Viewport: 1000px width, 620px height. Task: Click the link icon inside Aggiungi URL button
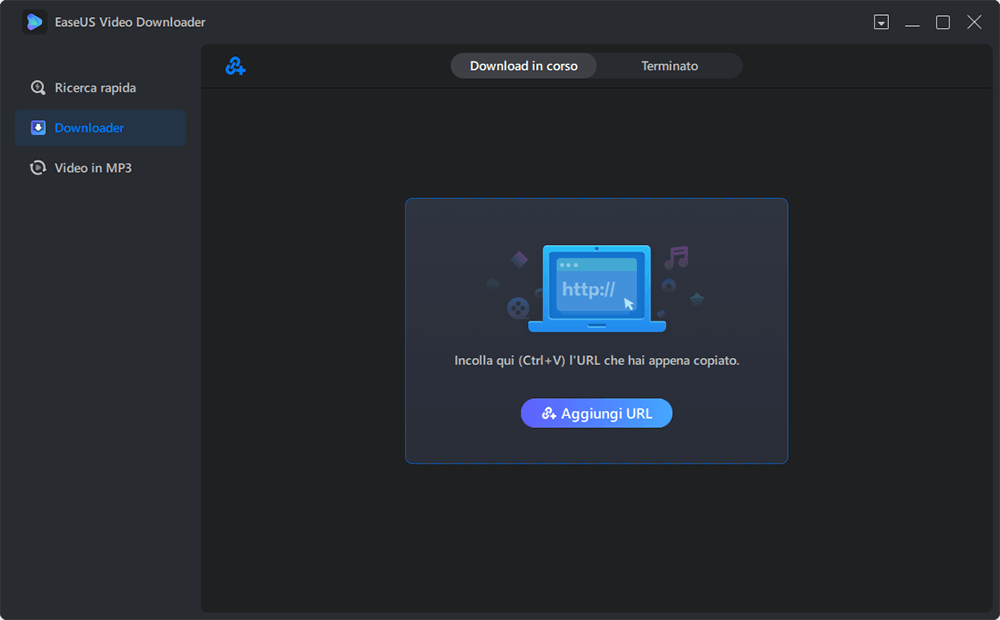tap(548, 413)
